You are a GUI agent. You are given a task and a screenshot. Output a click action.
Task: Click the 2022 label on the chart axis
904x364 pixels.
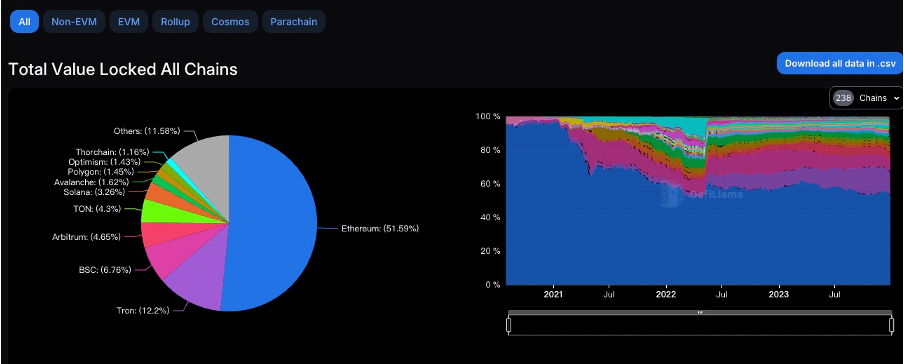pyautogui.click(x=666, y=294)
